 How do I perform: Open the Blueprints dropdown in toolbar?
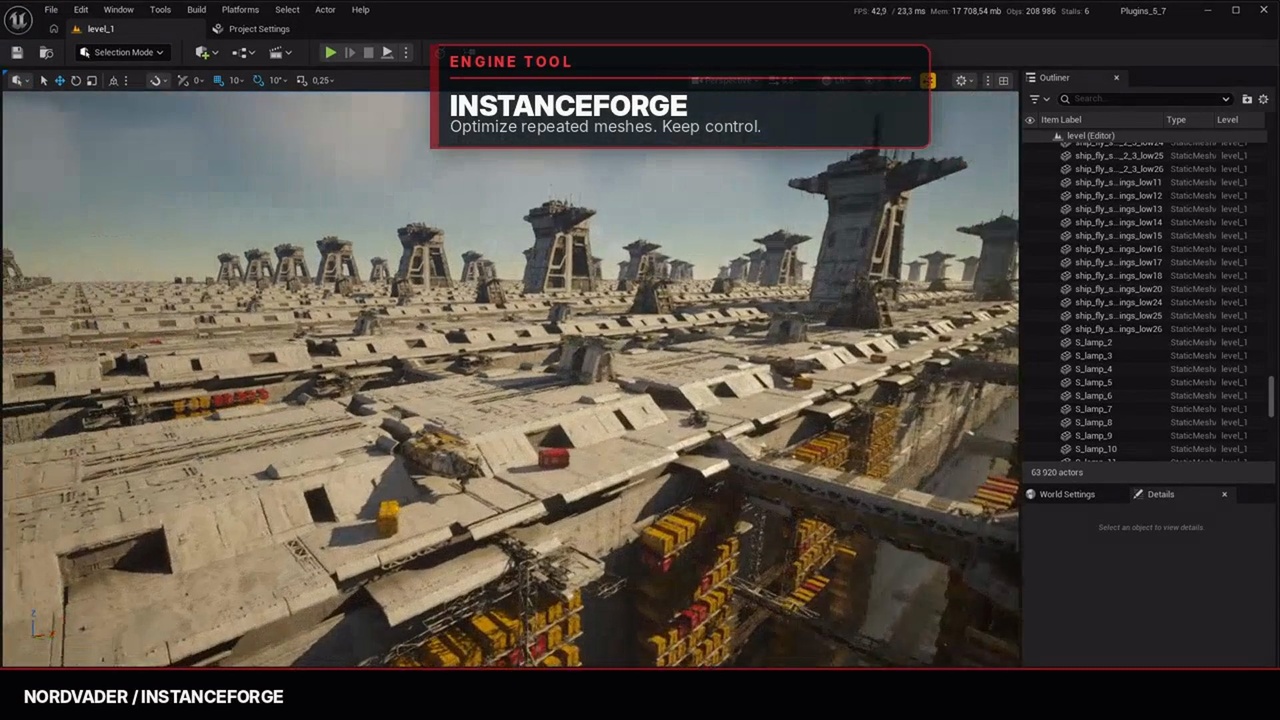point(243,53)
